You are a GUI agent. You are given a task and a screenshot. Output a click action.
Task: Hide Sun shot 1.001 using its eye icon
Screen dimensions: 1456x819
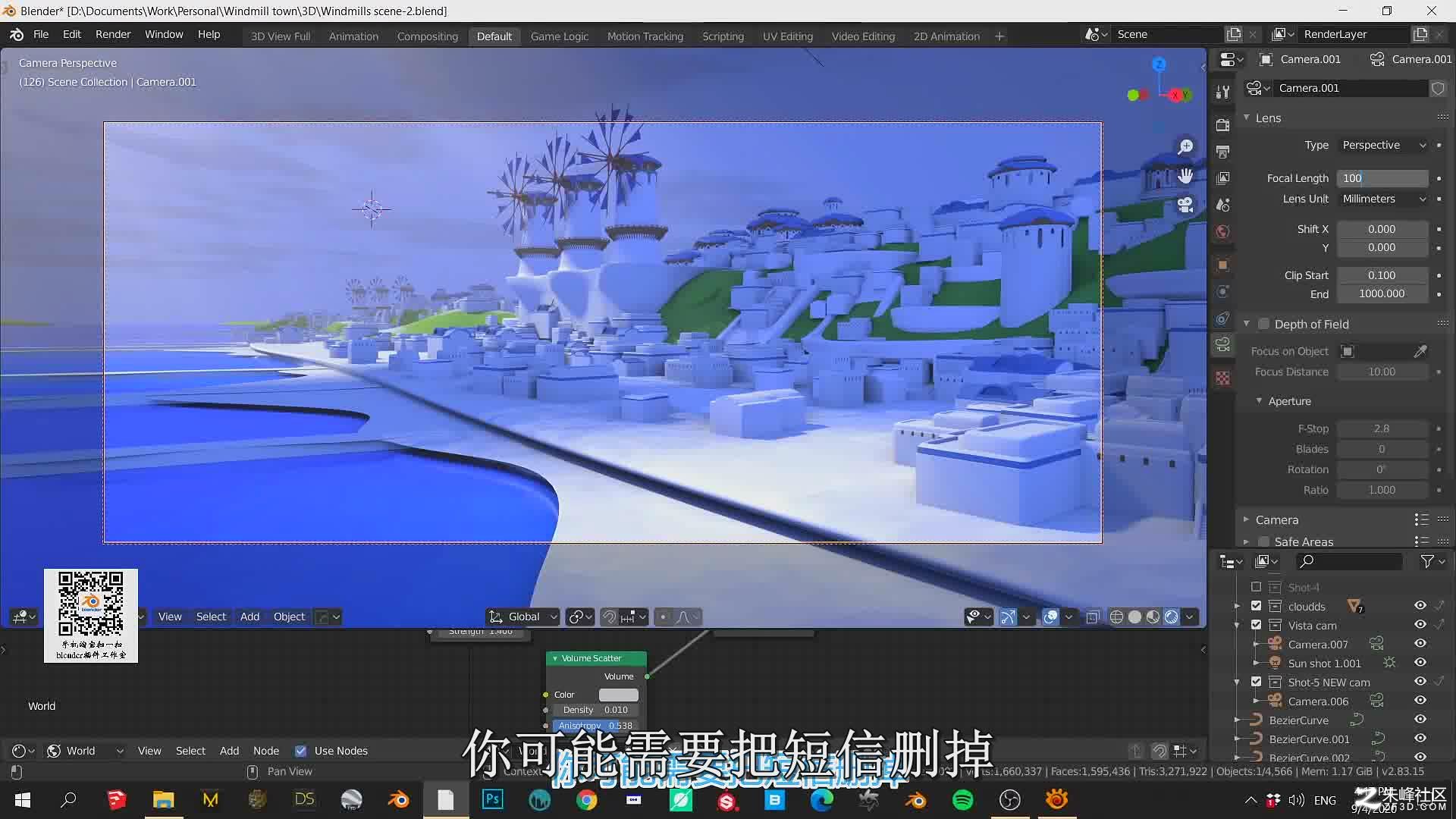click(1420, 663)
